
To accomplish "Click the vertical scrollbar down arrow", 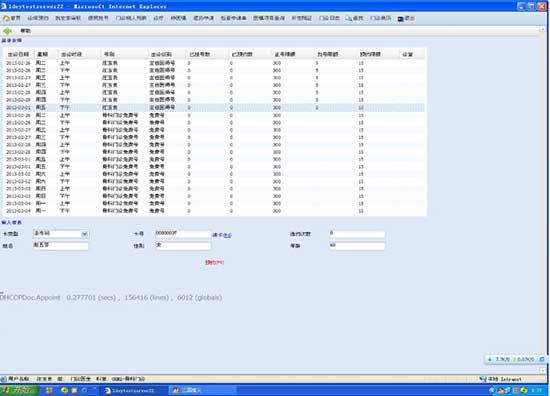I will pyautogui.click(x=543, y=370).
